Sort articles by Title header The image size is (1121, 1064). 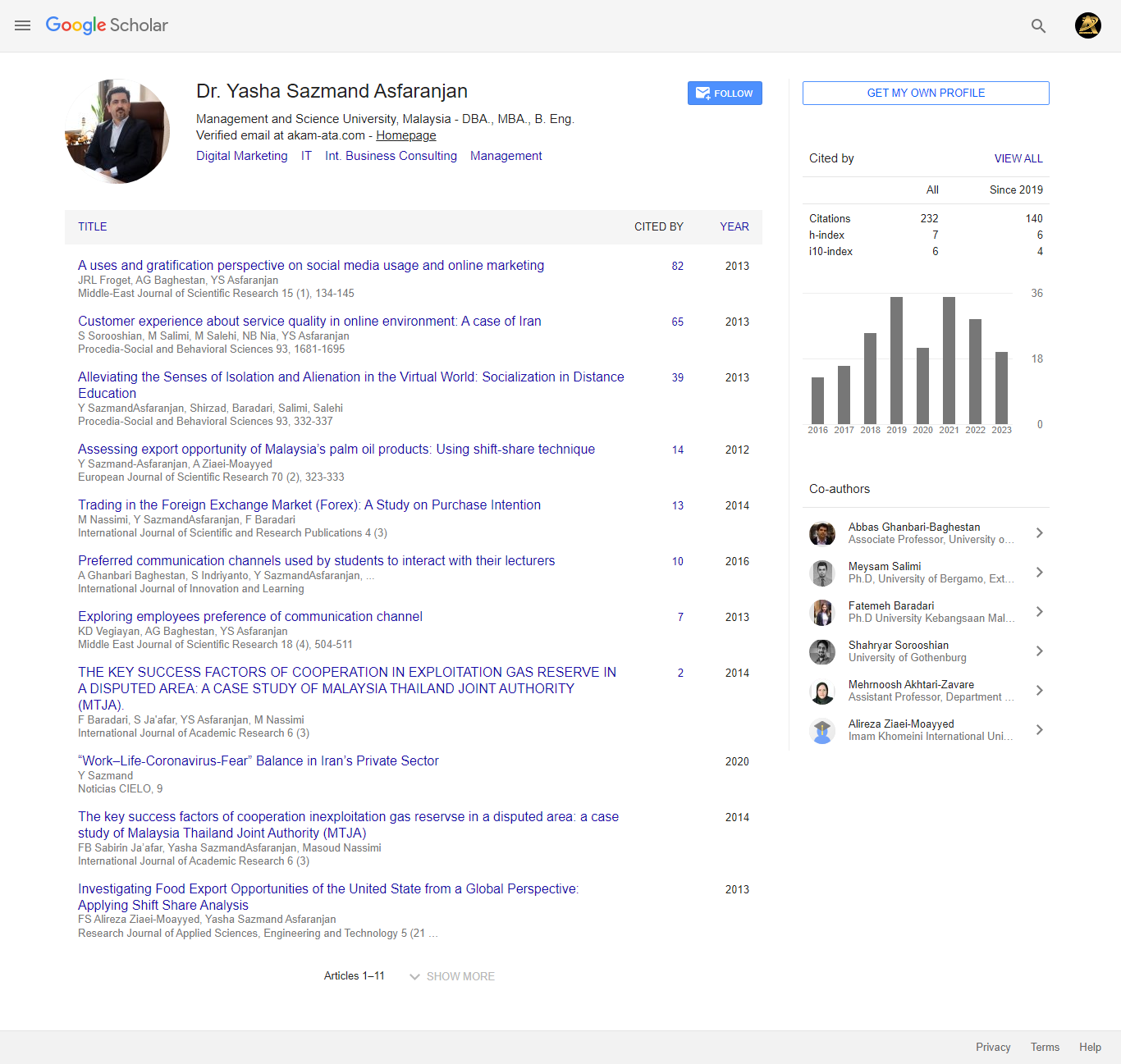click(93, 226)
